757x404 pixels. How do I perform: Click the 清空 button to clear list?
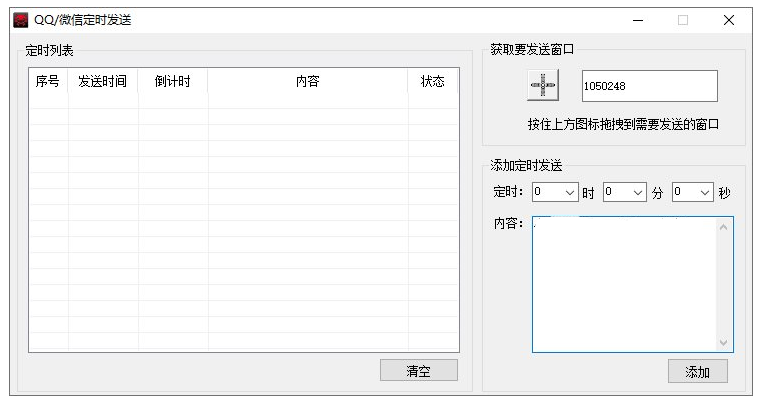418,371
